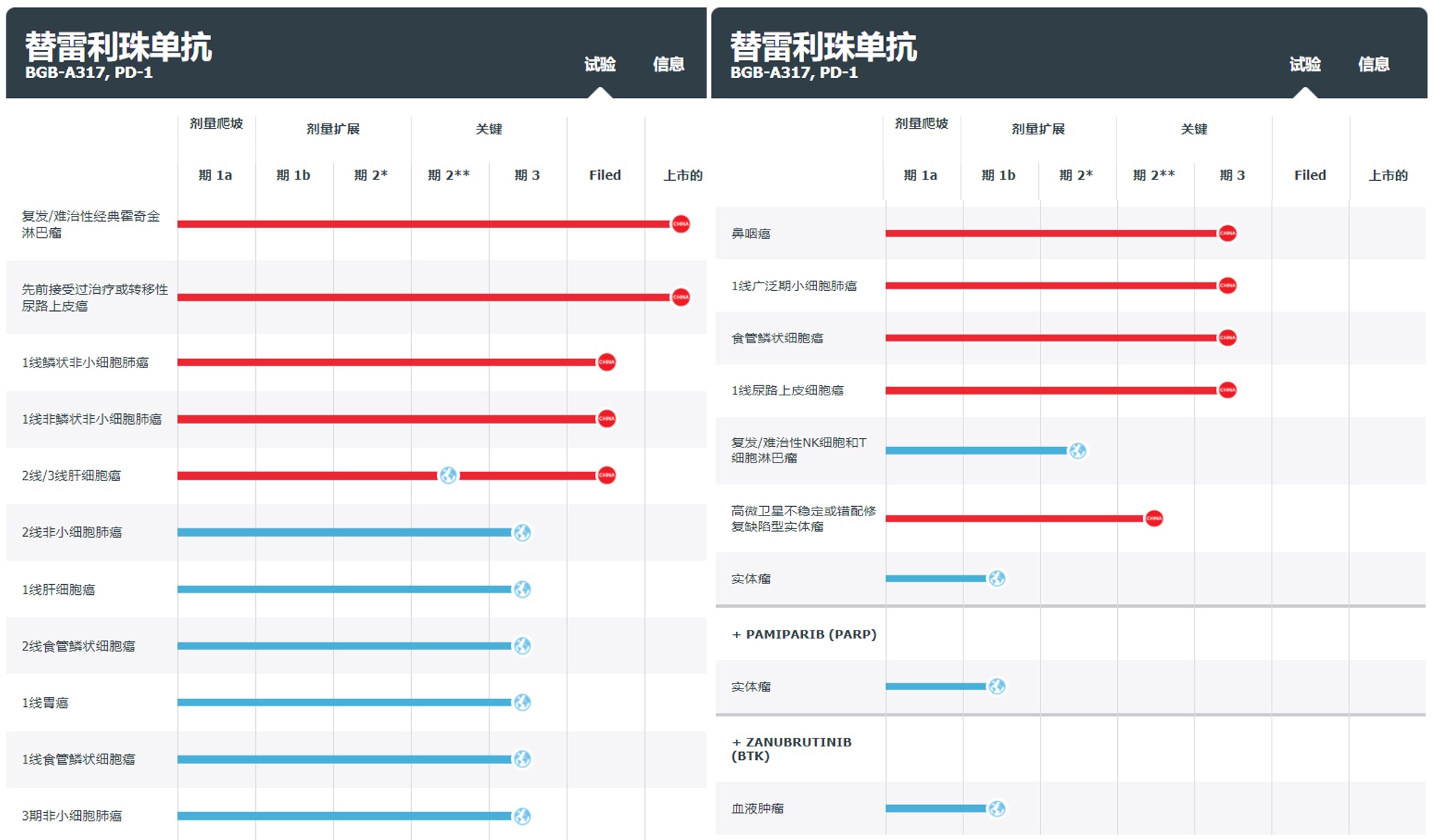
Task: Open left panel 试验 tab
Action: point(599,64)
